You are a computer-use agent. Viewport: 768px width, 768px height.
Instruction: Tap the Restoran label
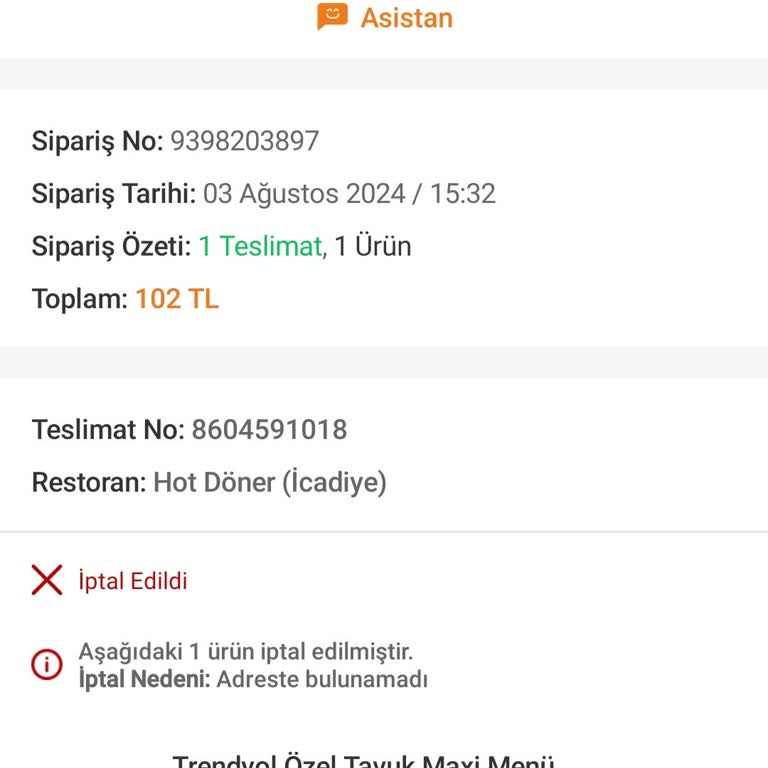[x=89, y=482]
